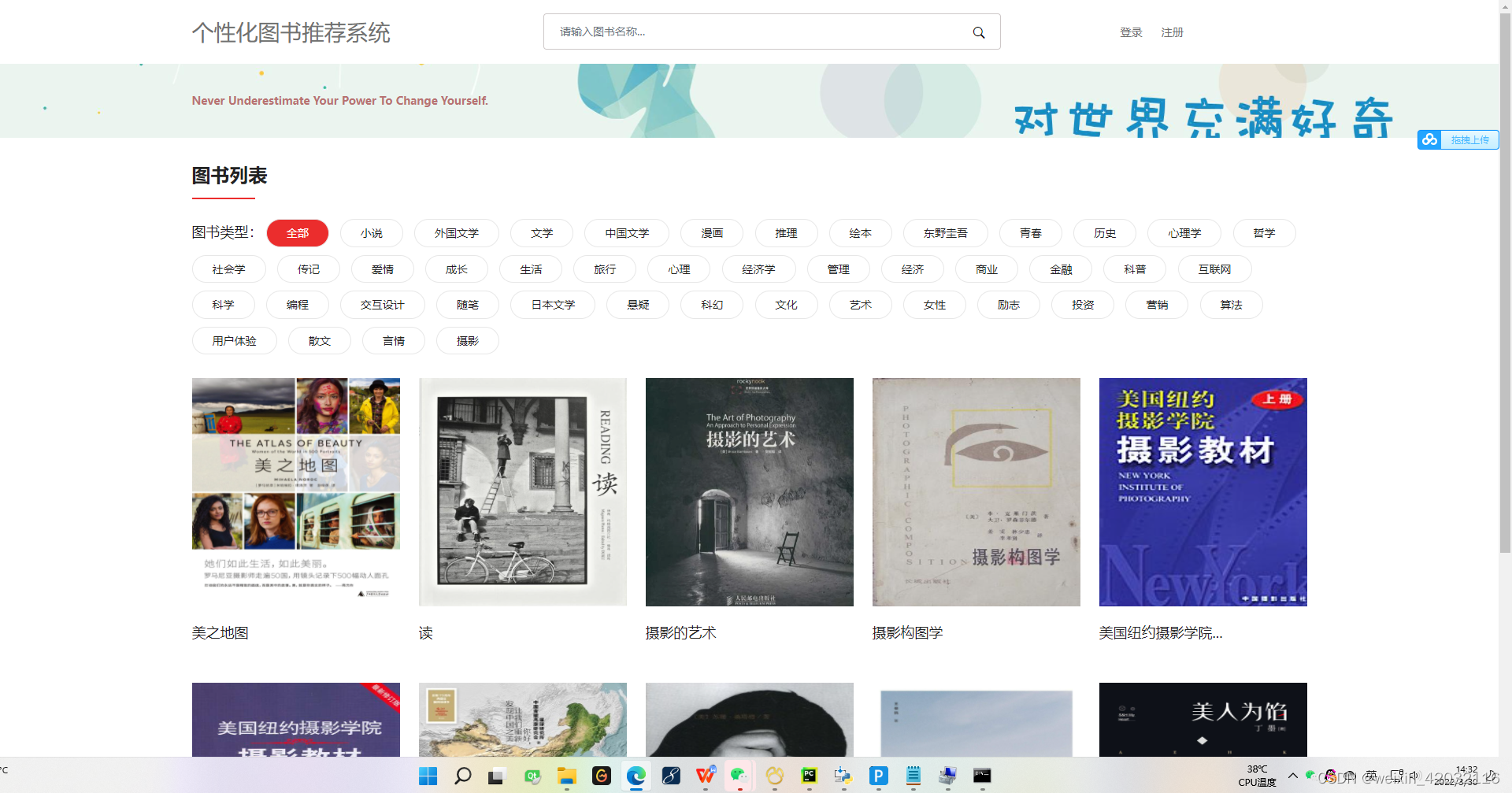
Task: Pick the 旅行 category tag
Action: click(605, 269)
